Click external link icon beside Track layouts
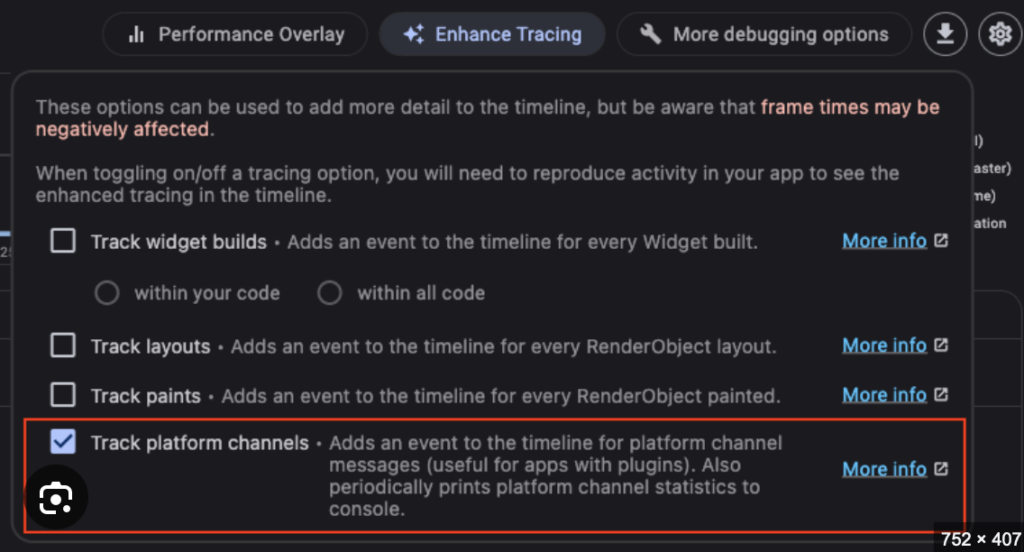The image size is (1024, 552). click(941, 345)
